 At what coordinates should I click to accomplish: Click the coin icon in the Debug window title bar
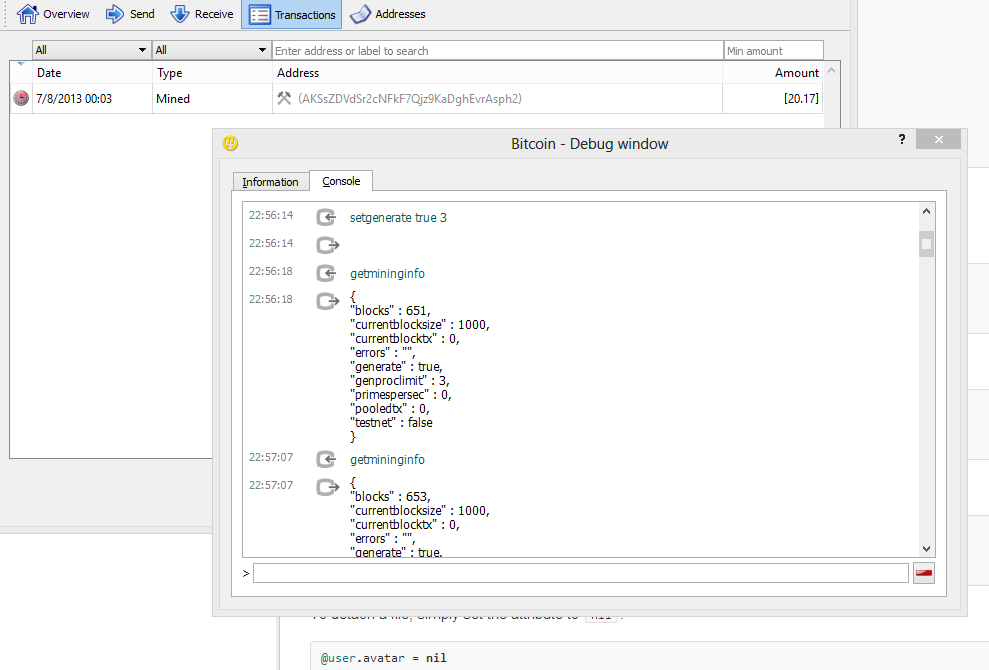(230, 143)
